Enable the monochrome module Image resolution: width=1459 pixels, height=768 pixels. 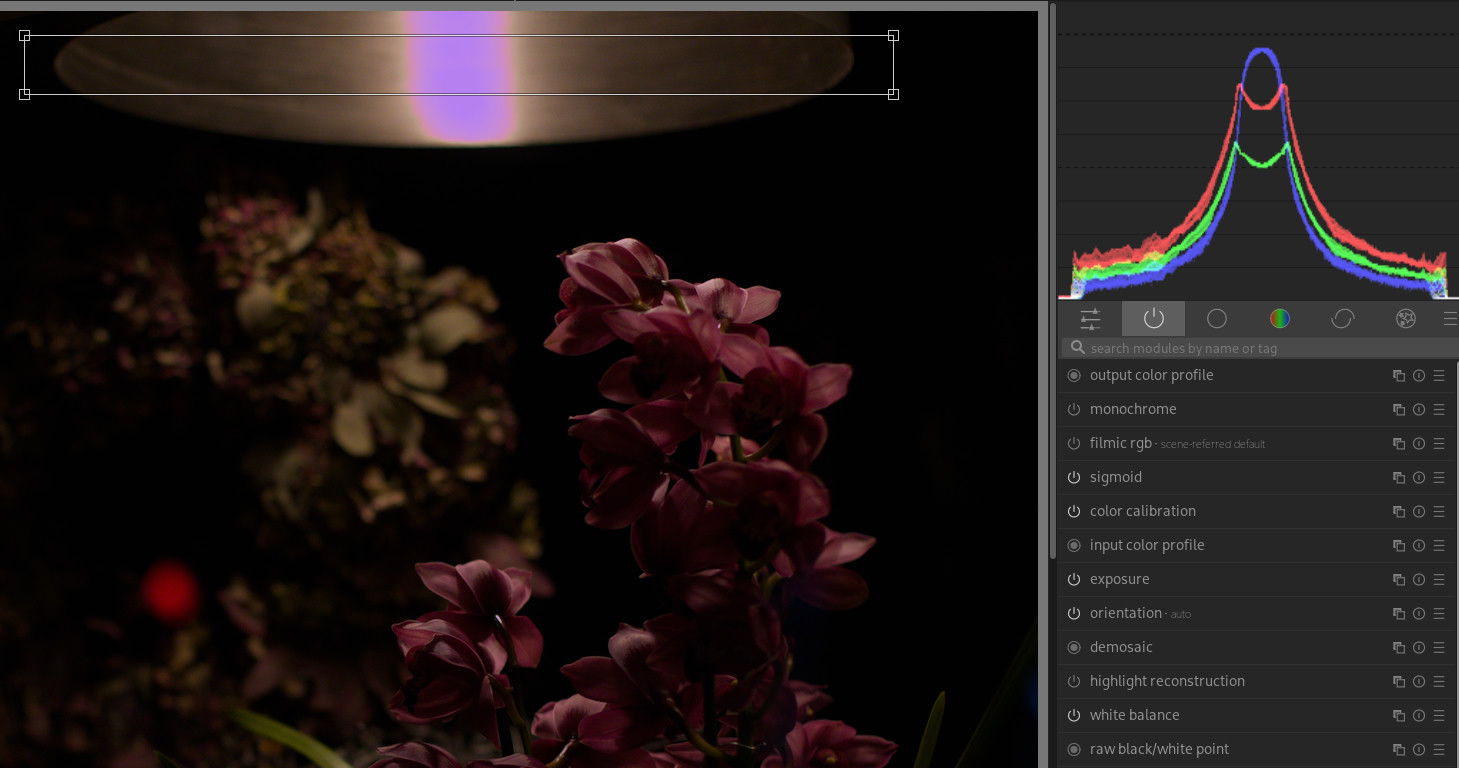click(1074, 410)
